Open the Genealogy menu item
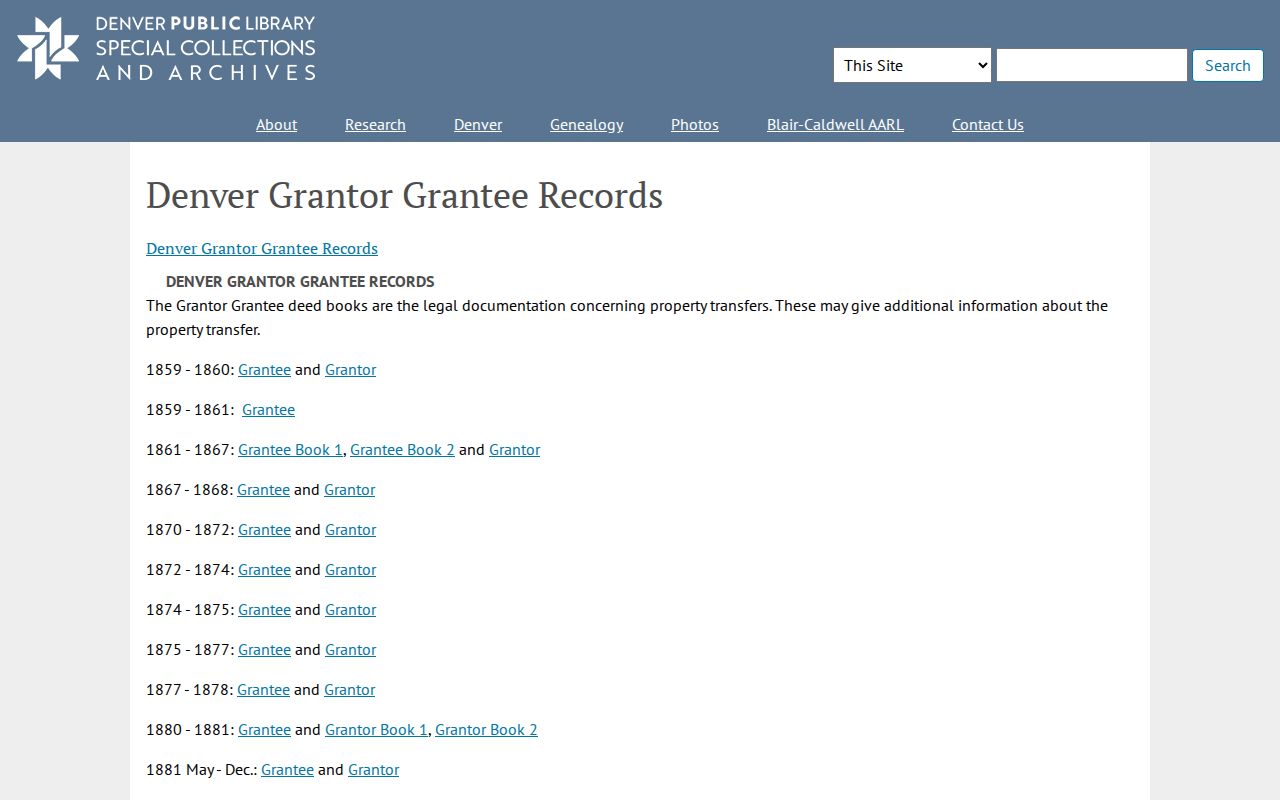Viewport: 1280px width, 800px height. click(586, 124)
